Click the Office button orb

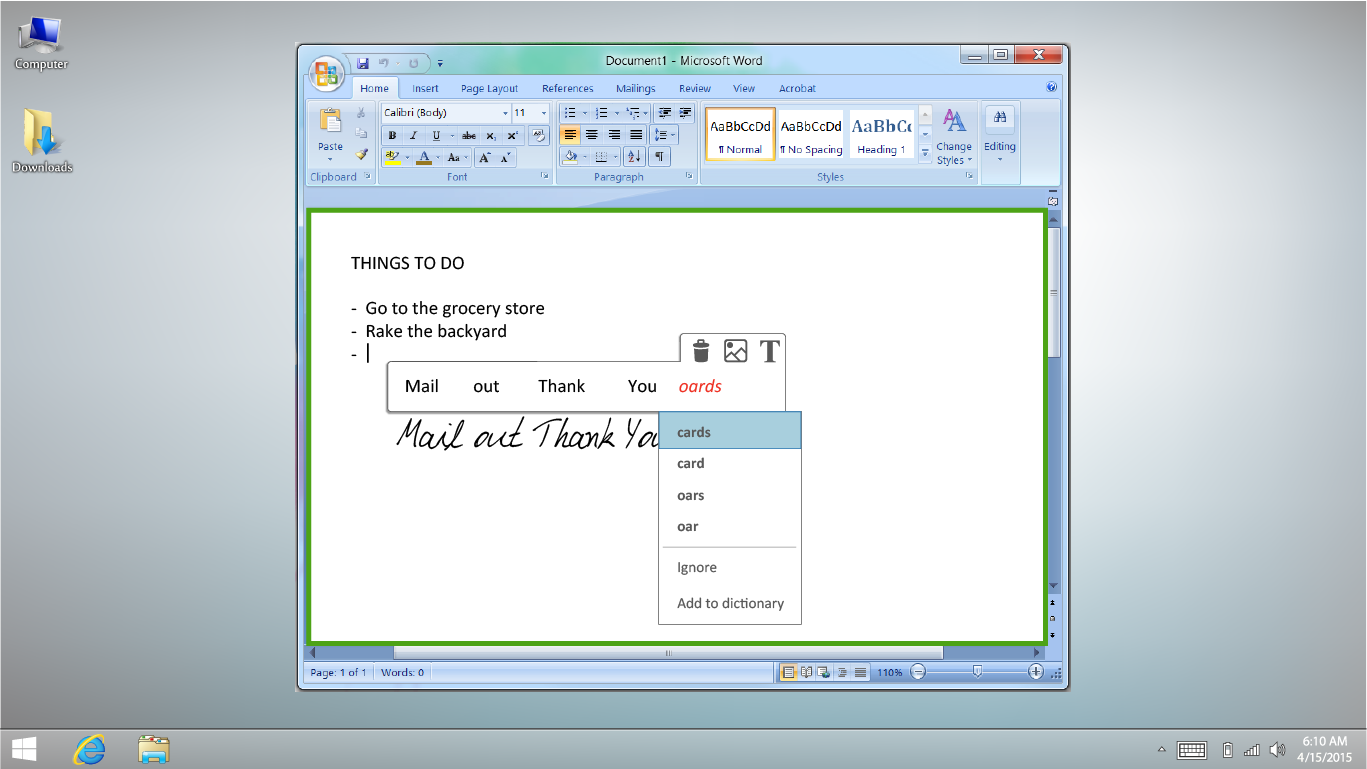click(326, 73)
